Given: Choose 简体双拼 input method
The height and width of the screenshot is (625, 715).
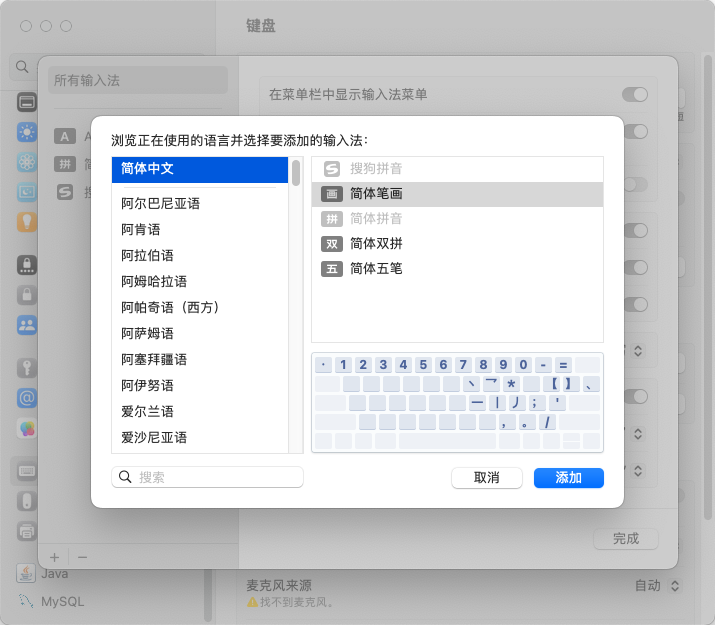Looking at the screenshot, I should click(457, 244).
